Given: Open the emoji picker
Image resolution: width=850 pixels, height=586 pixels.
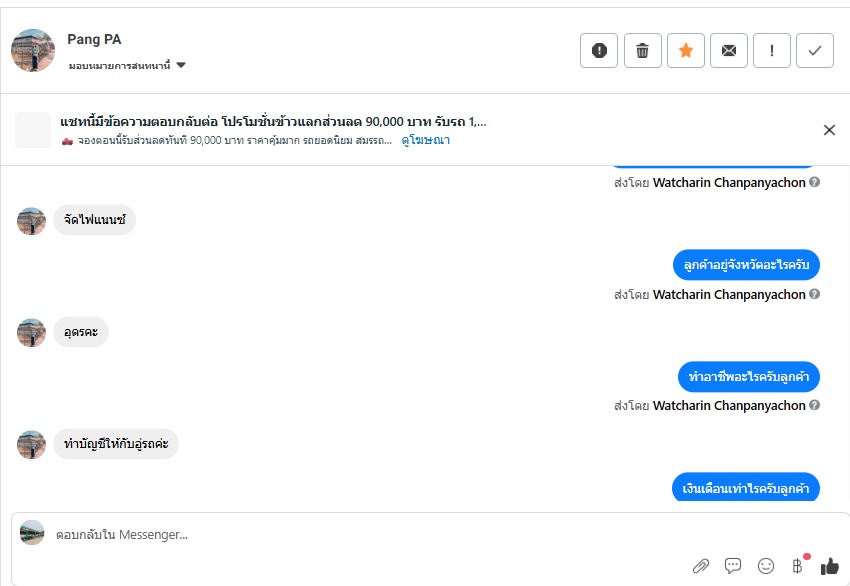Looking at the screenshot, I should (x=766, y=566).
